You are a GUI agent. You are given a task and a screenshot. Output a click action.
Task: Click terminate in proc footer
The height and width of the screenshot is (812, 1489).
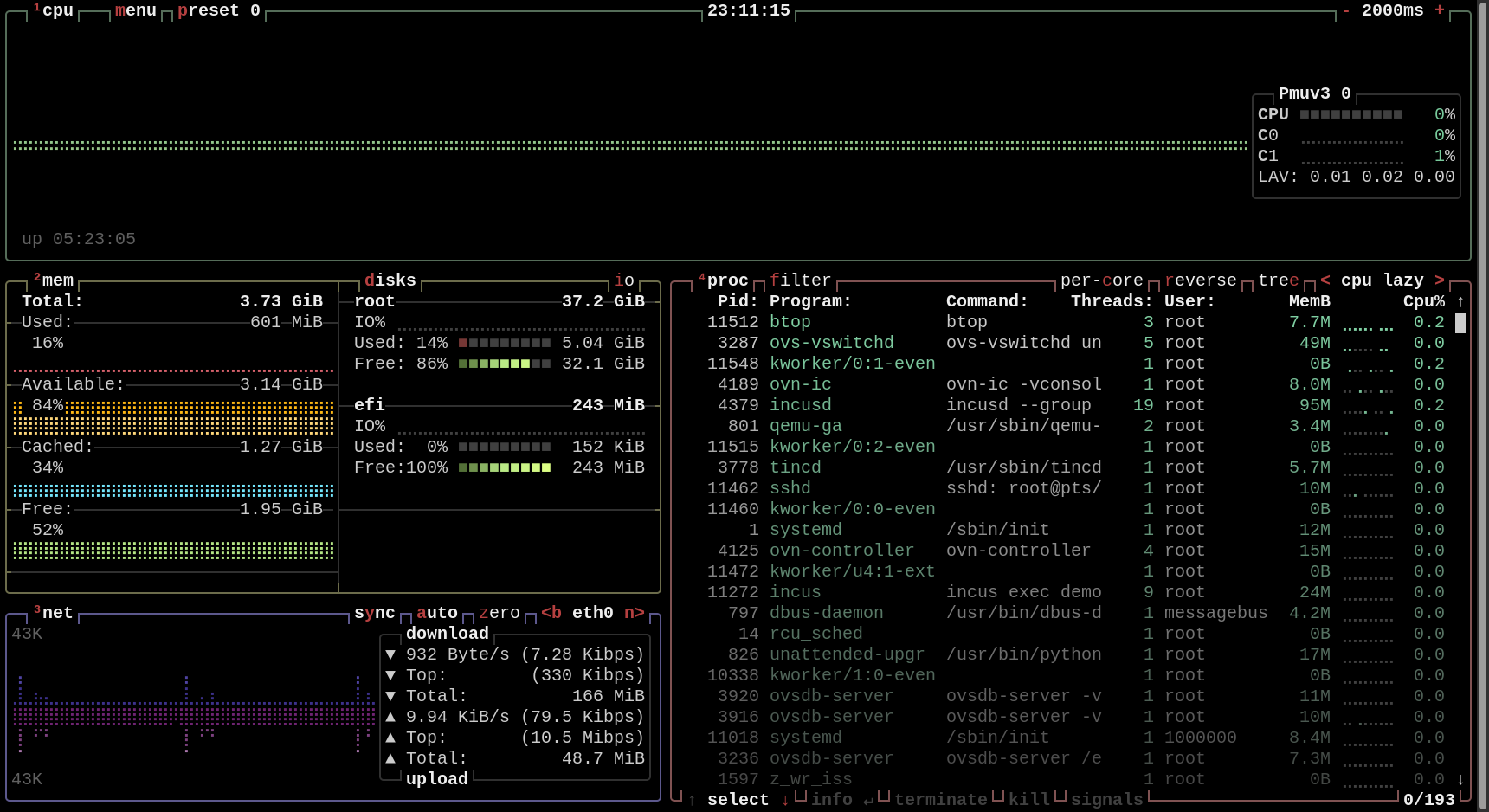point(941,800)
